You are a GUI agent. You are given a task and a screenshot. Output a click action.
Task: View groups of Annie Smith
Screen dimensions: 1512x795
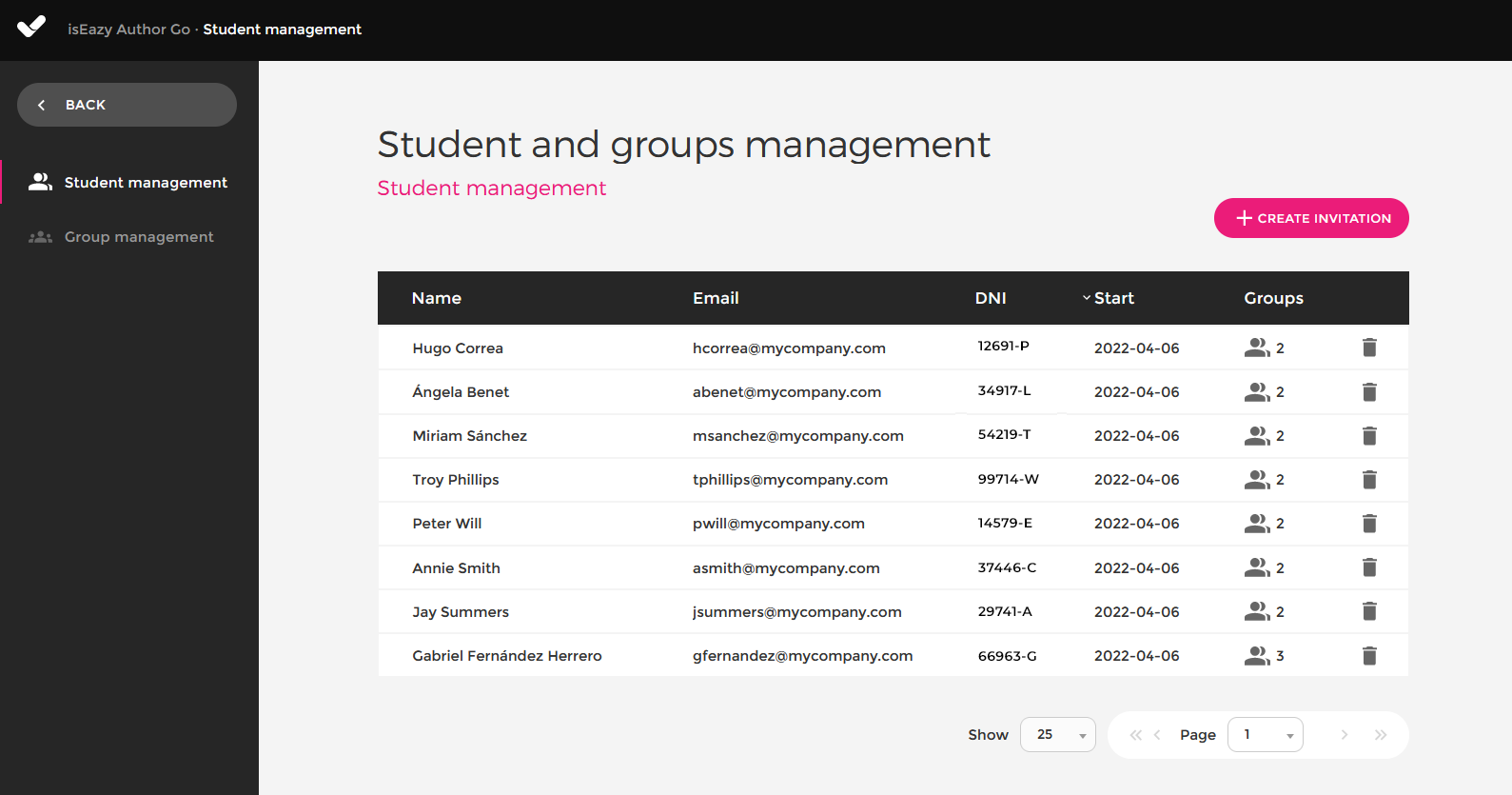click(1257, 567)
